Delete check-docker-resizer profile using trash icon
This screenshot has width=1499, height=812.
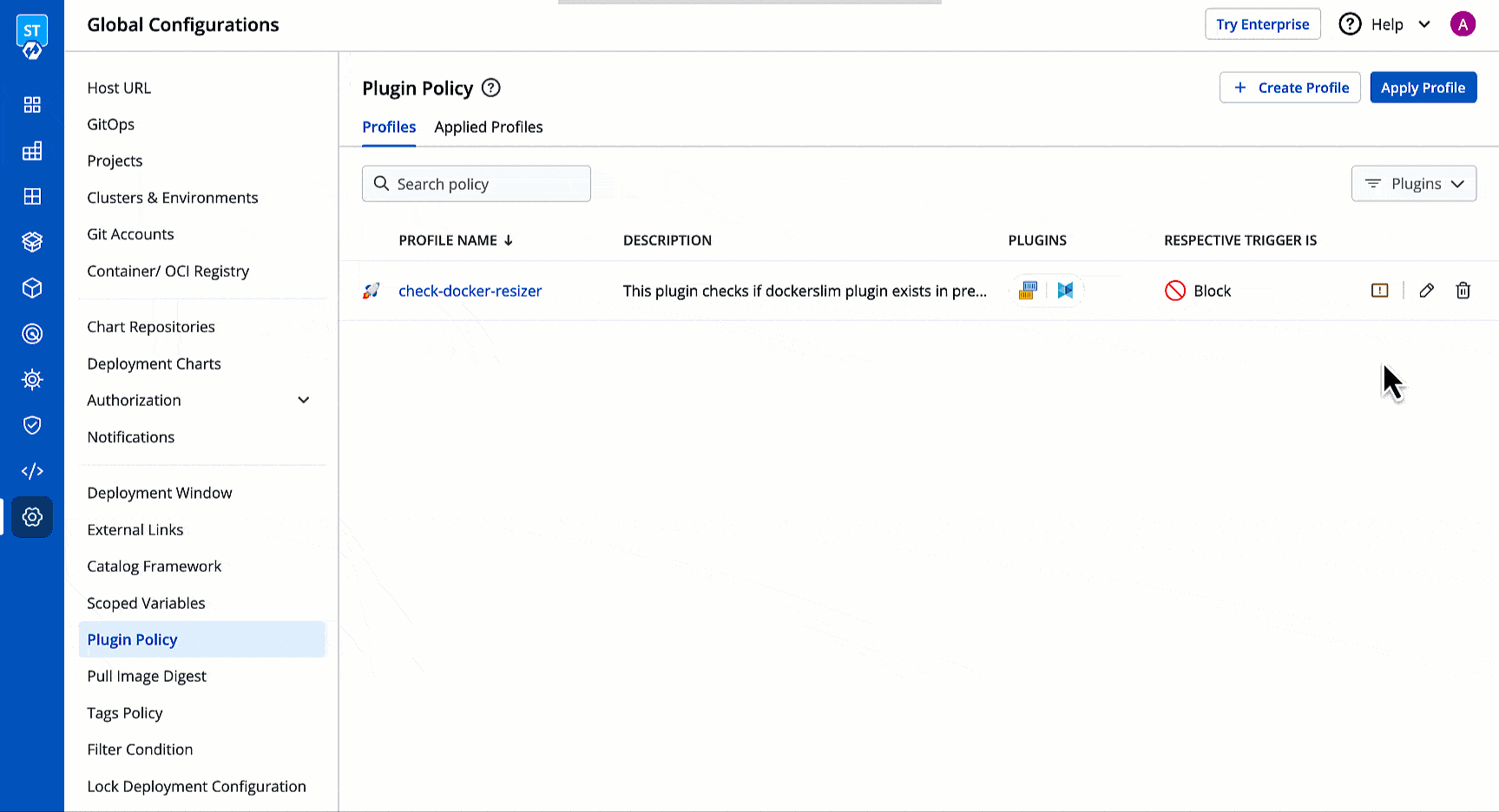(1463, 291)
